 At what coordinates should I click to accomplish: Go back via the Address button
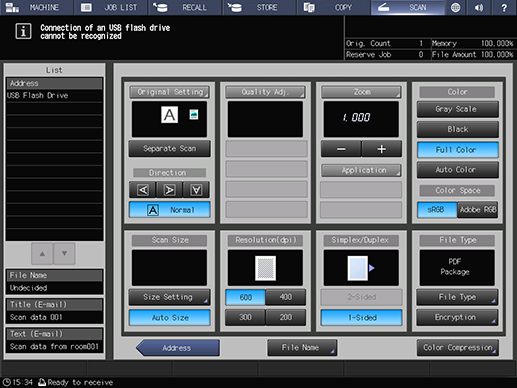point(177,348)
